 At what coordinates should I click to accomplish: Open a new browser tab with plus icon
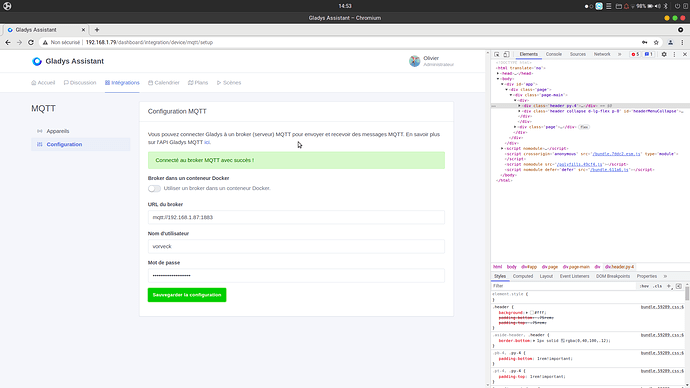(97, 30)
